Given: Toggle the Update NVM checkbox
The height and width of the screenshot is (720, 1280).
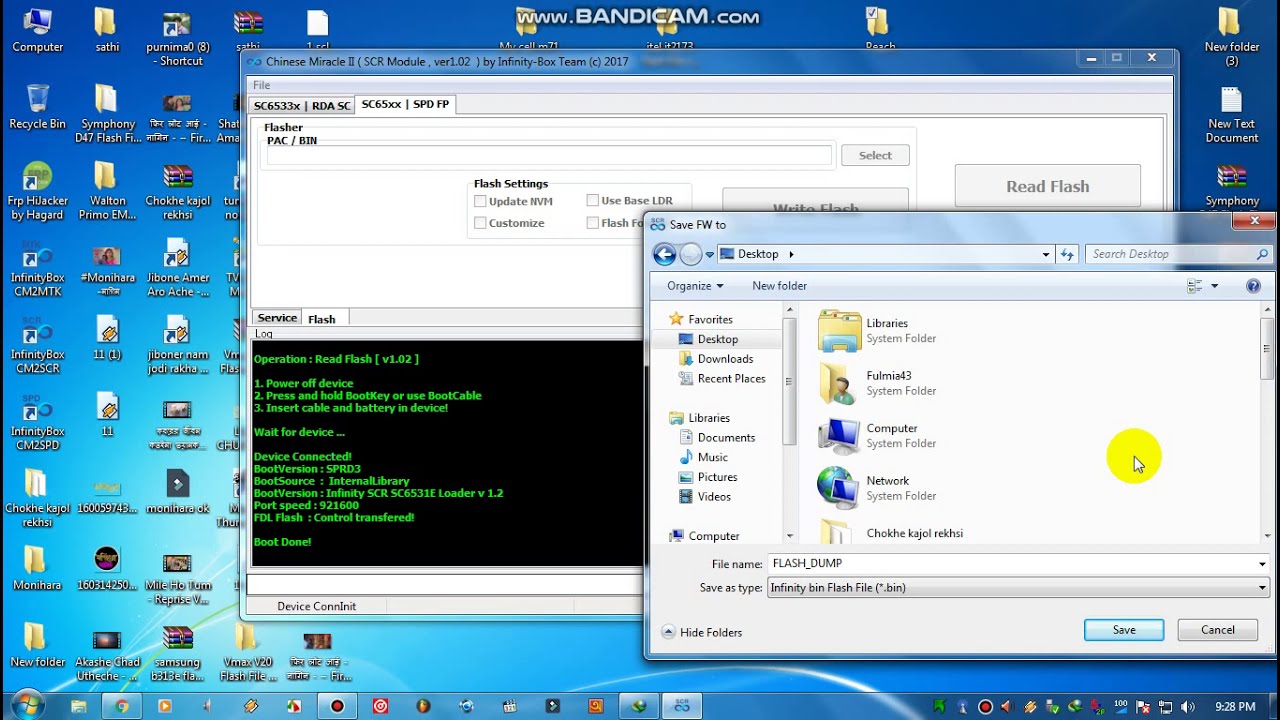Looking at the screenshot, I should (480, 201).
